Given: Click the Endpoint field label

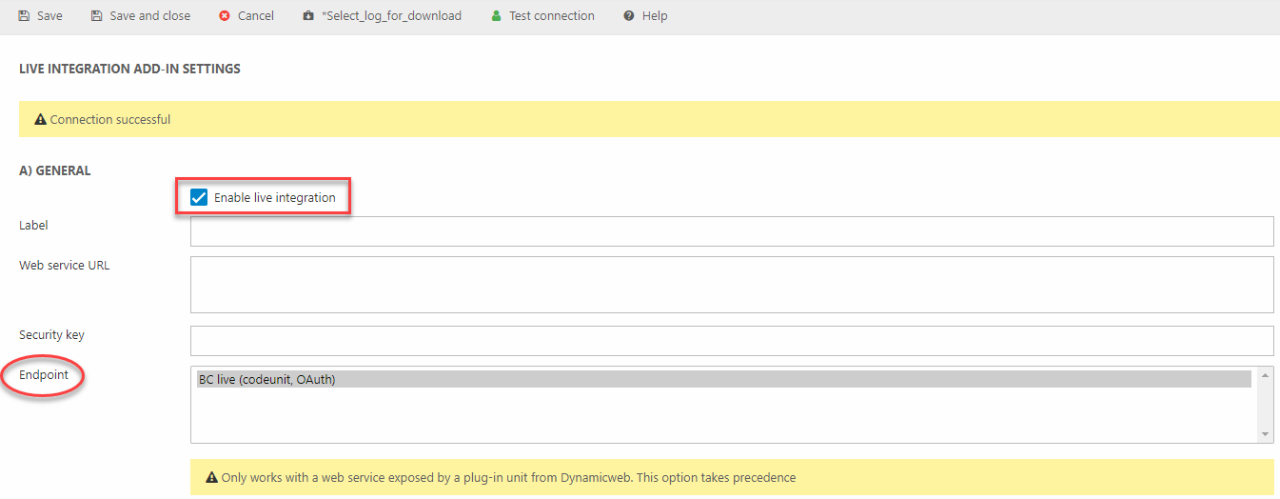Looking at the screenshot, I should pyautogui.click(x=44, y=375).
